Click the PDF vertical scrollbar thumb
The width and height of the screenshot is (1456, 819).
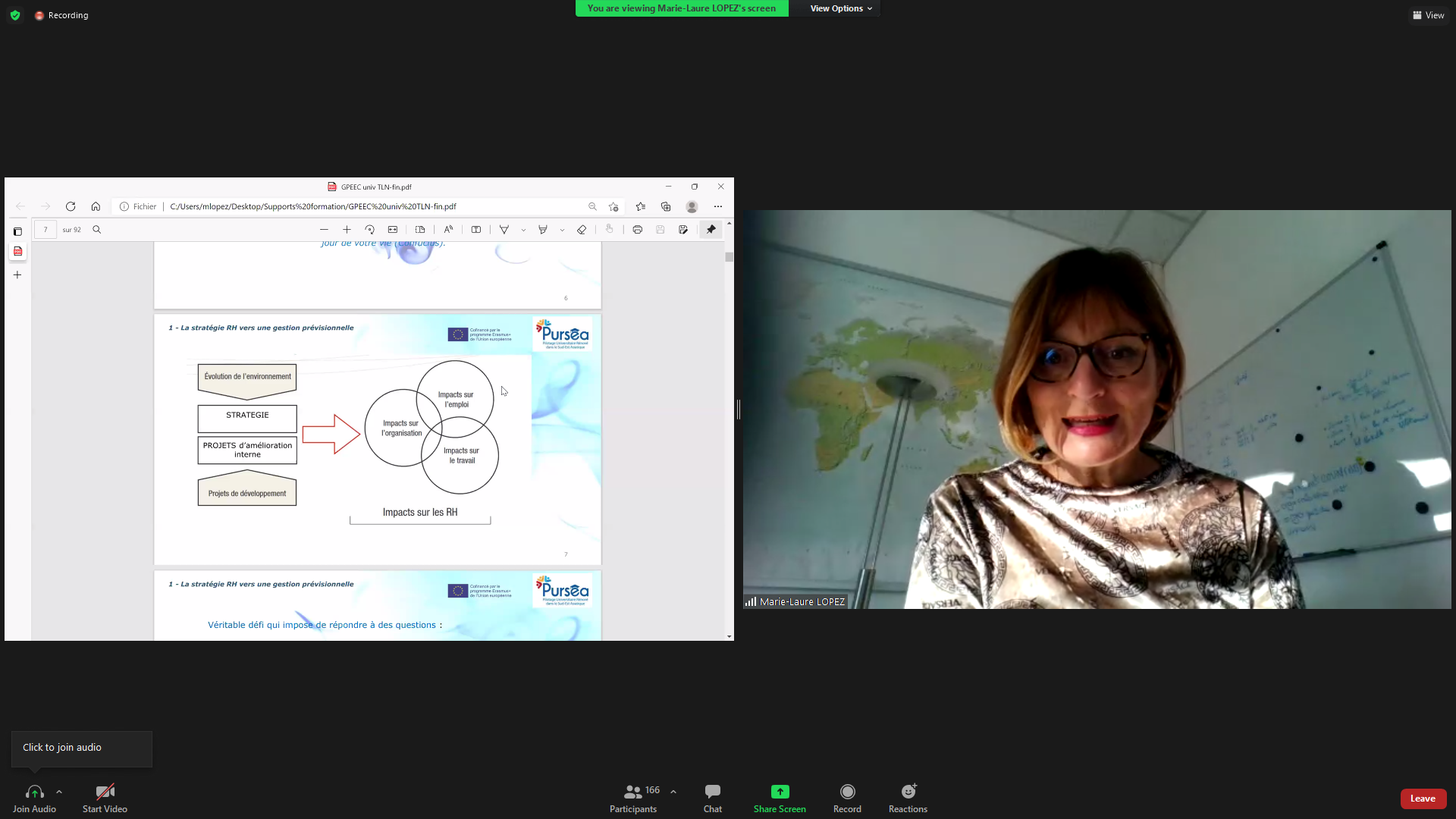tap(729, 257)
